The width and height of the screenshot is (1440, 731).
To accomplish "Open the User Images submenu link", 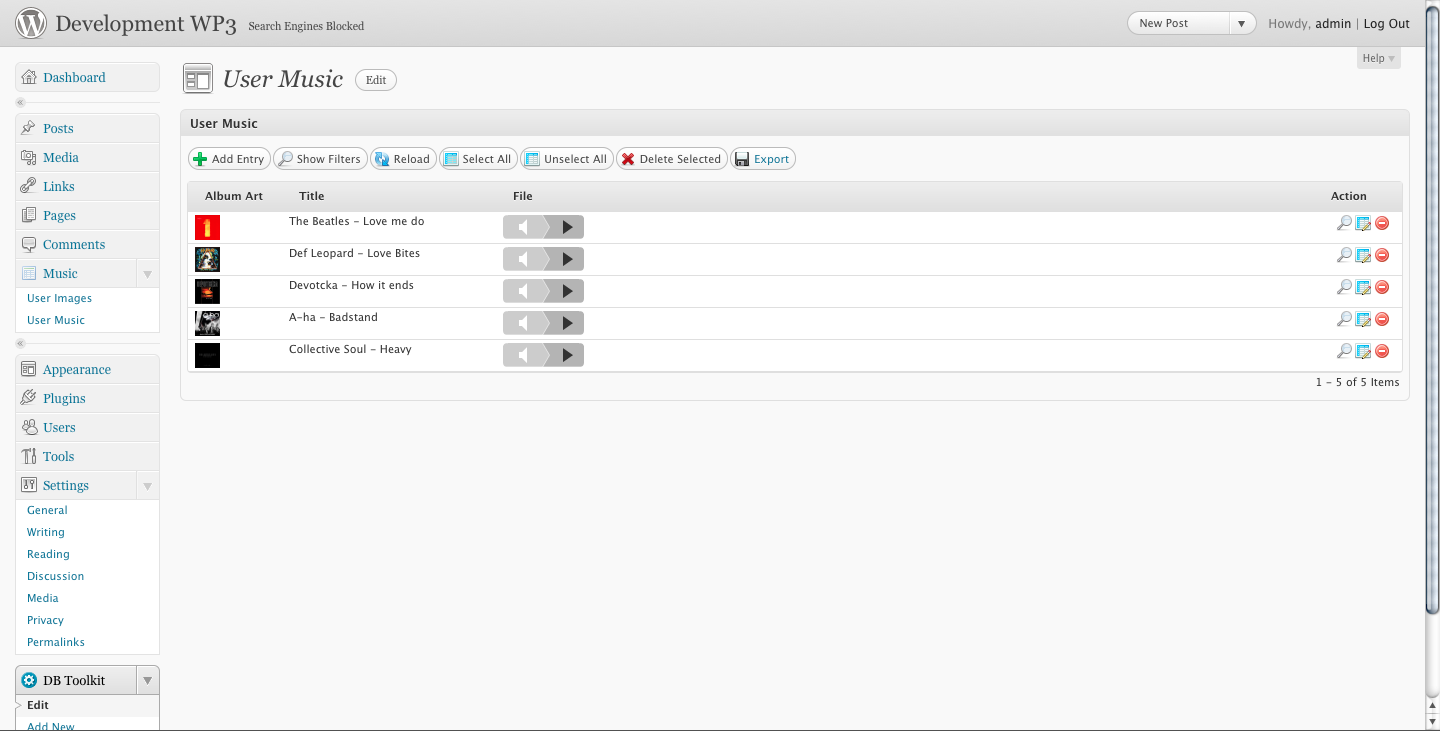I will pos(59,298).
